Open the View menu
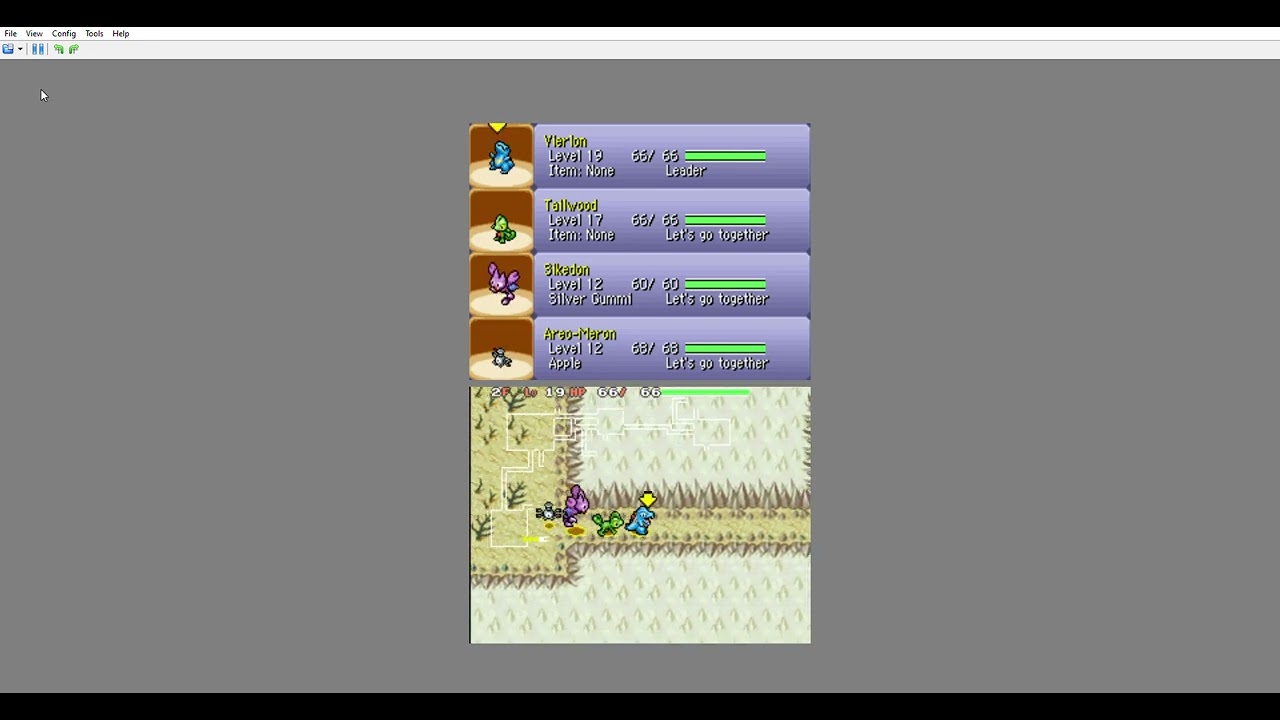The width and height of the screenshot is (1280, 720). coord(34,33)
